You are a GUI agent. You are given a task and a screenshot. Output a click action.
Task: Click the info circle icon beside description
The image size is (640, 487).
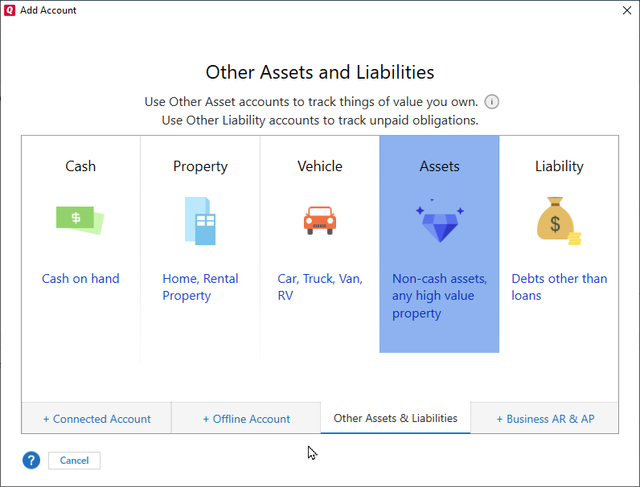492,102
